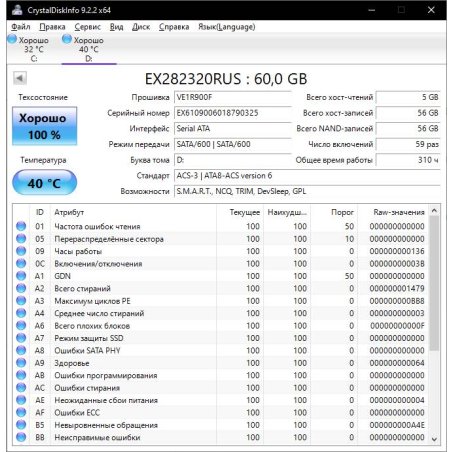The height and width of the screenshot is (452, 452).
Task: Click the disk title EX282320RUS : 60,0 GB
Action: 226,79
